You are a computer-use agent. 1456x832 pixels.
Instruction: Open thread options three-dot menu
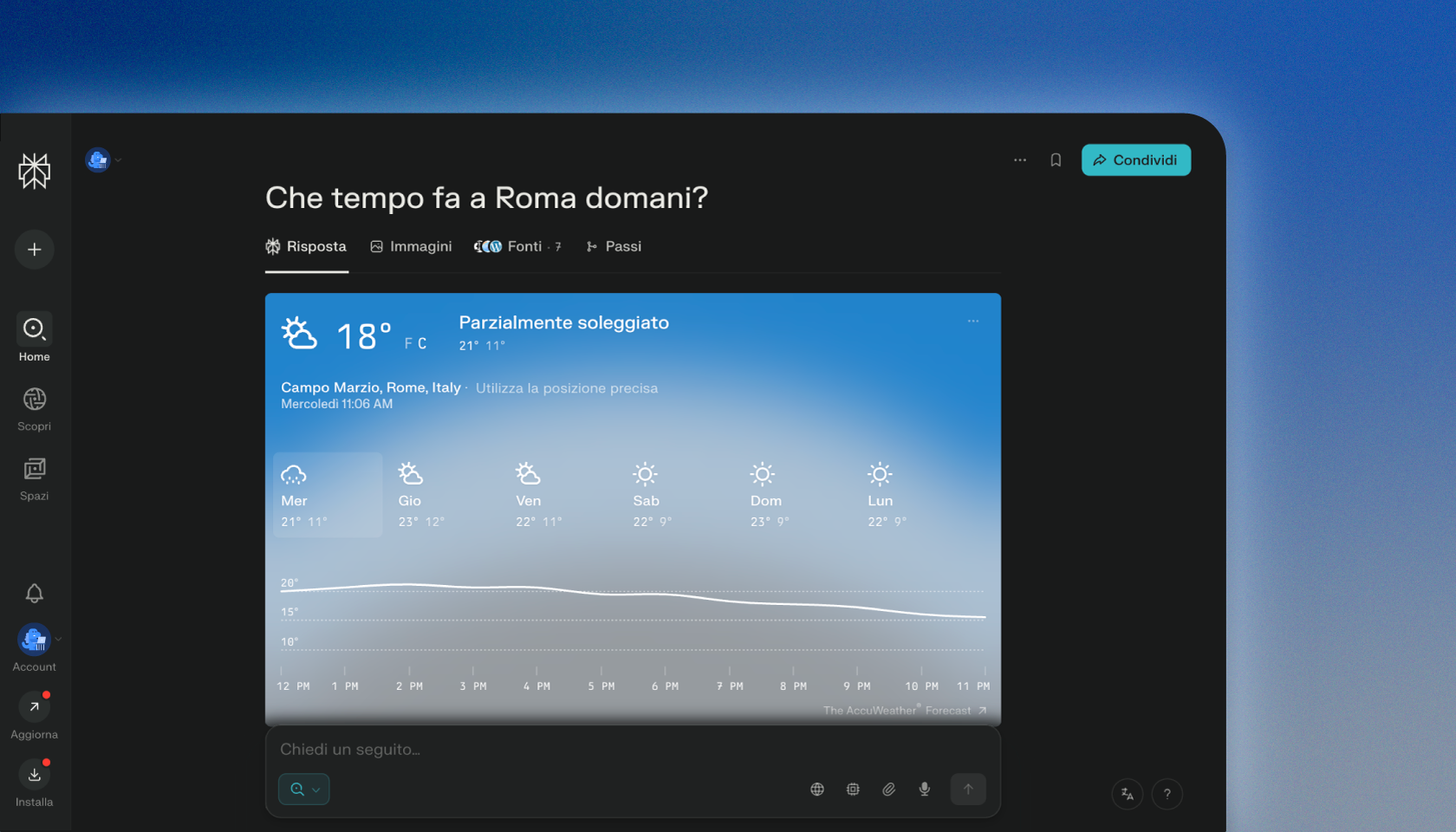[x=1020, y=160]
